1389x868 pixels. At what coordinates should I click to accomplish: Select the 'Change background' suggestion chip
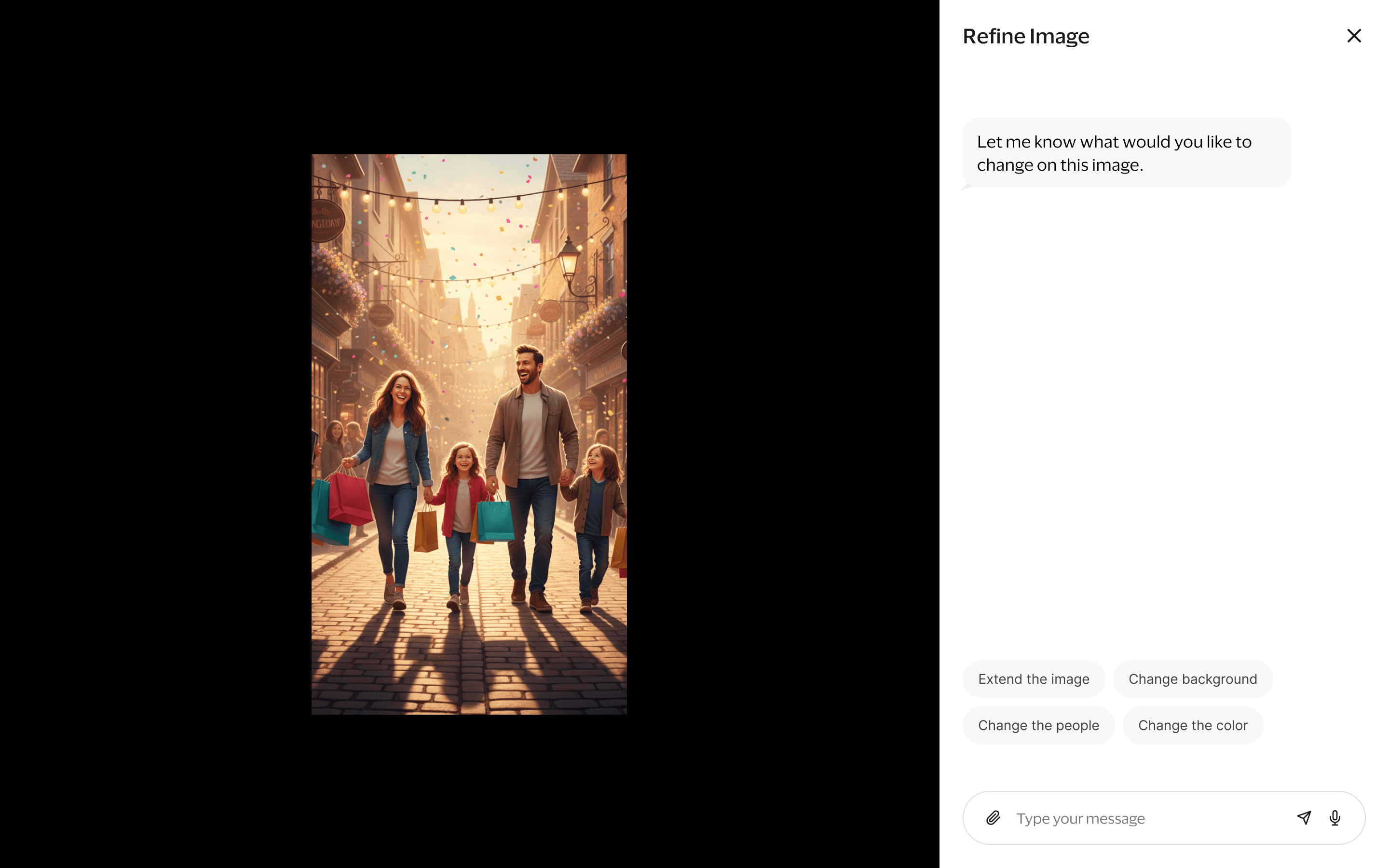[1192, 678]
